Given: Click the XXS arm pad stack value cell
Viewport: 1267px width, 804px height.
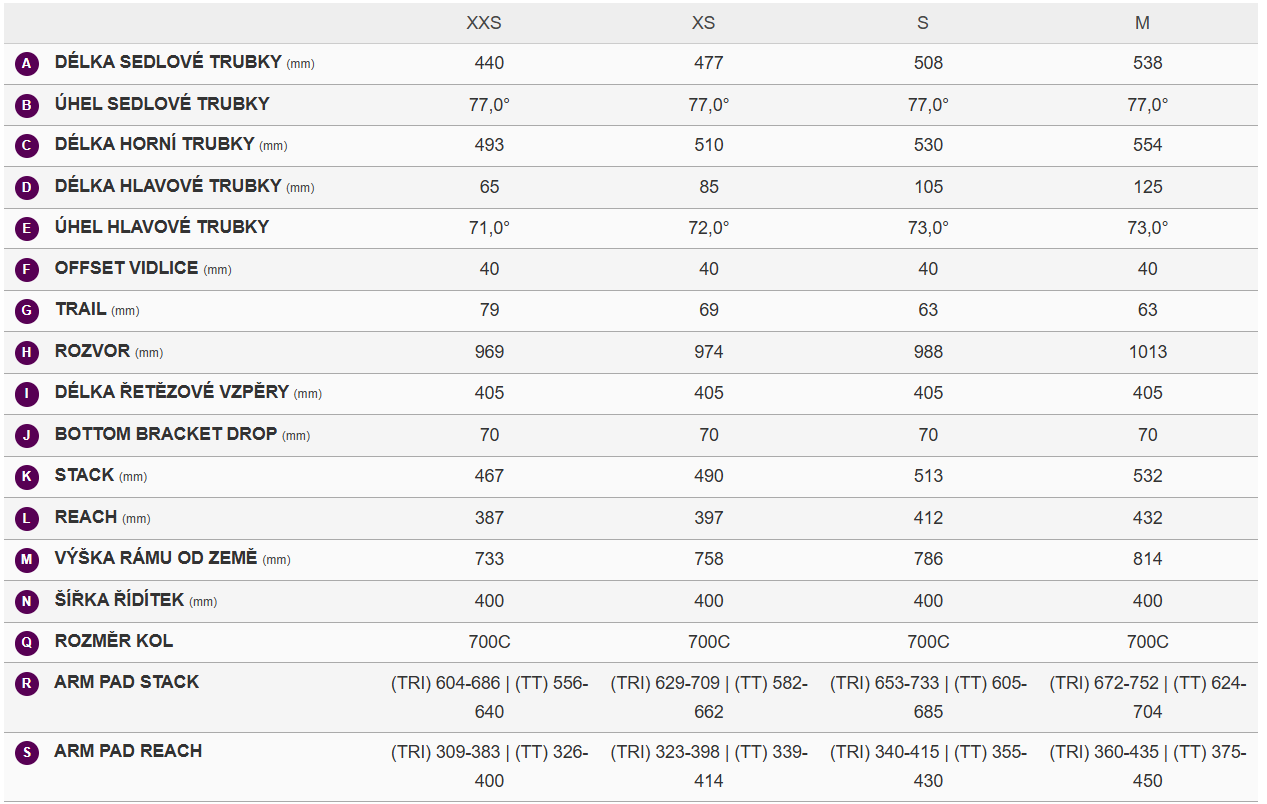Looking at the screenshot, I should point(489,697).
